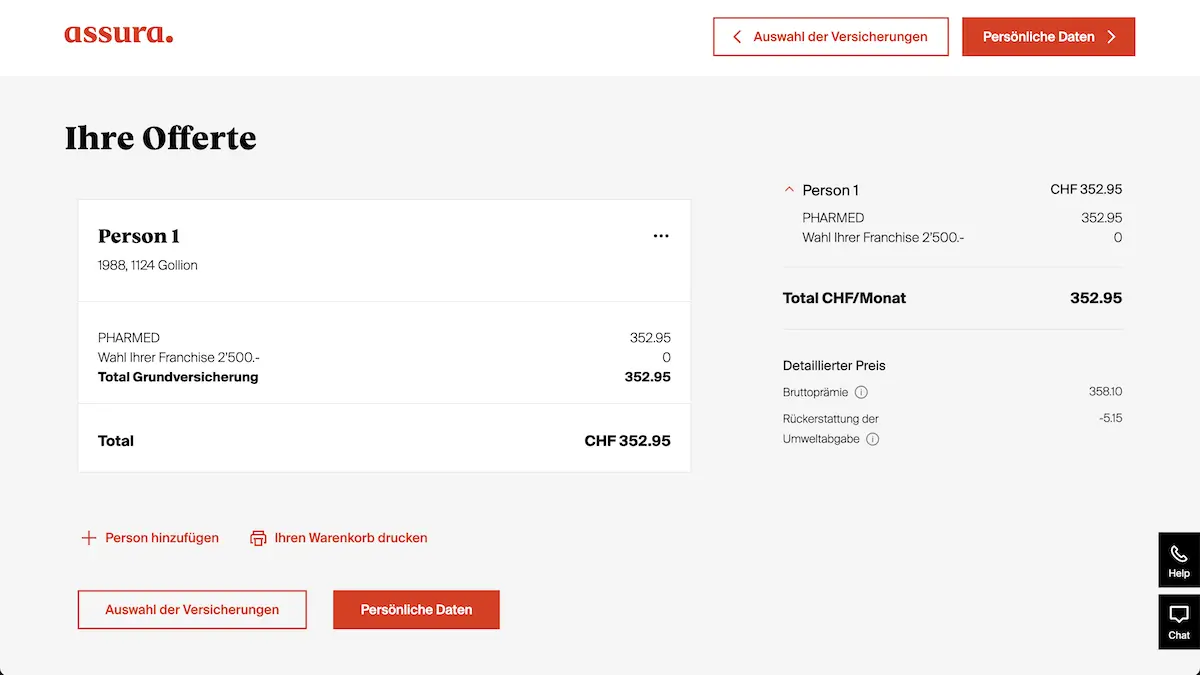This screenshot has height=675, width=1200.
Task: Click bottom Persönliche Daten button
Action: coord(416,609)
